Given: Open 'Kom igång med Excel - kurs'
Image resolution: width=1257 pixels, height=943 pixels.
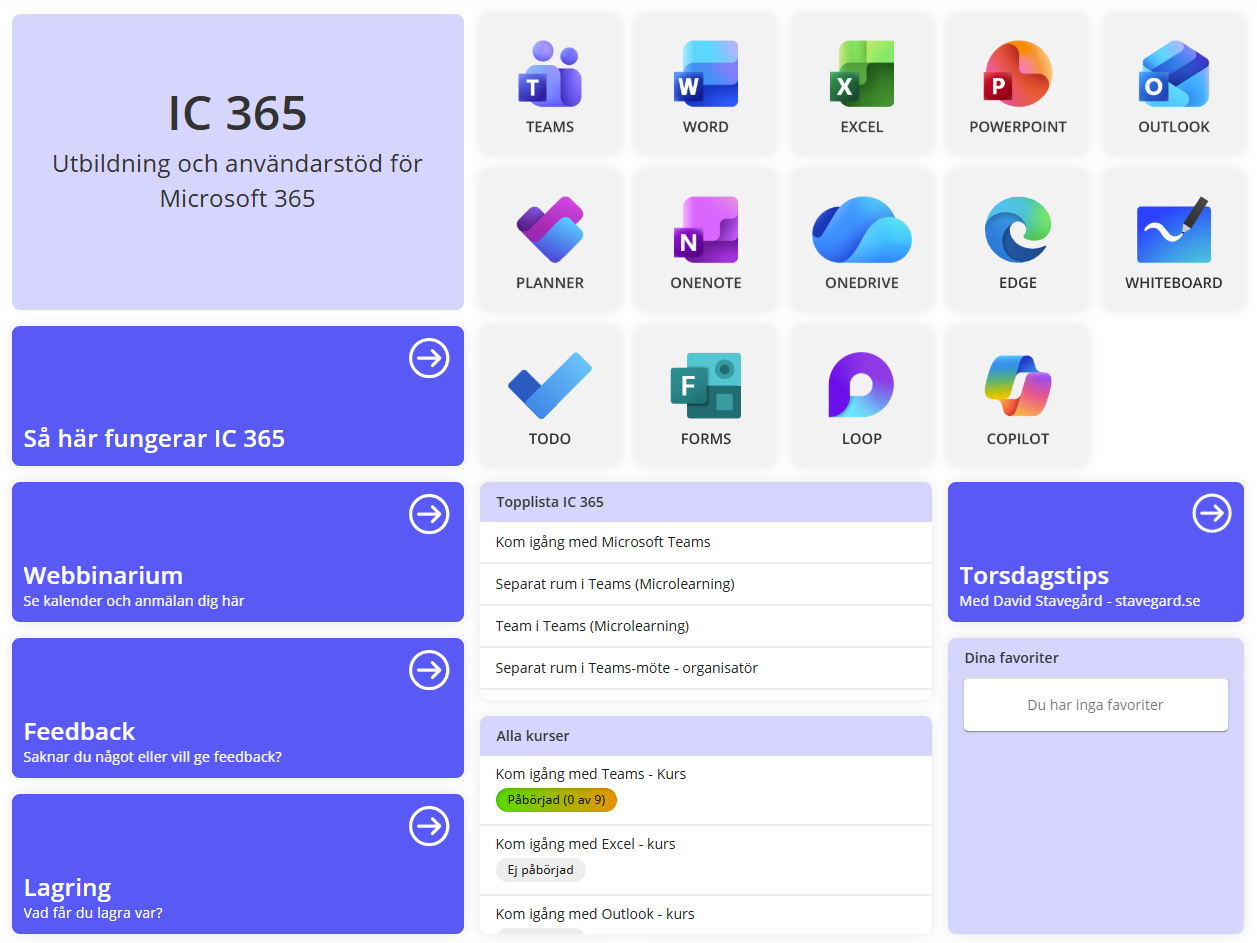Looking at the screenshot, I should point(586,844).
